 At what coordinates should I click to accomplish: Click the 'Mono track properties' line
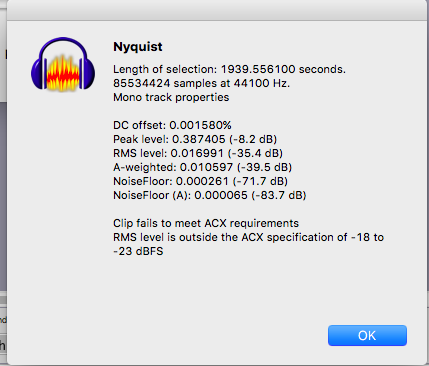point(171,97)
